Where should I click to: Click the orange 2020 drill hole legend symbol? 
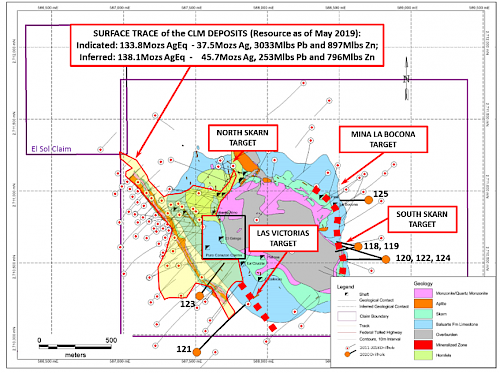click(347, 354)
